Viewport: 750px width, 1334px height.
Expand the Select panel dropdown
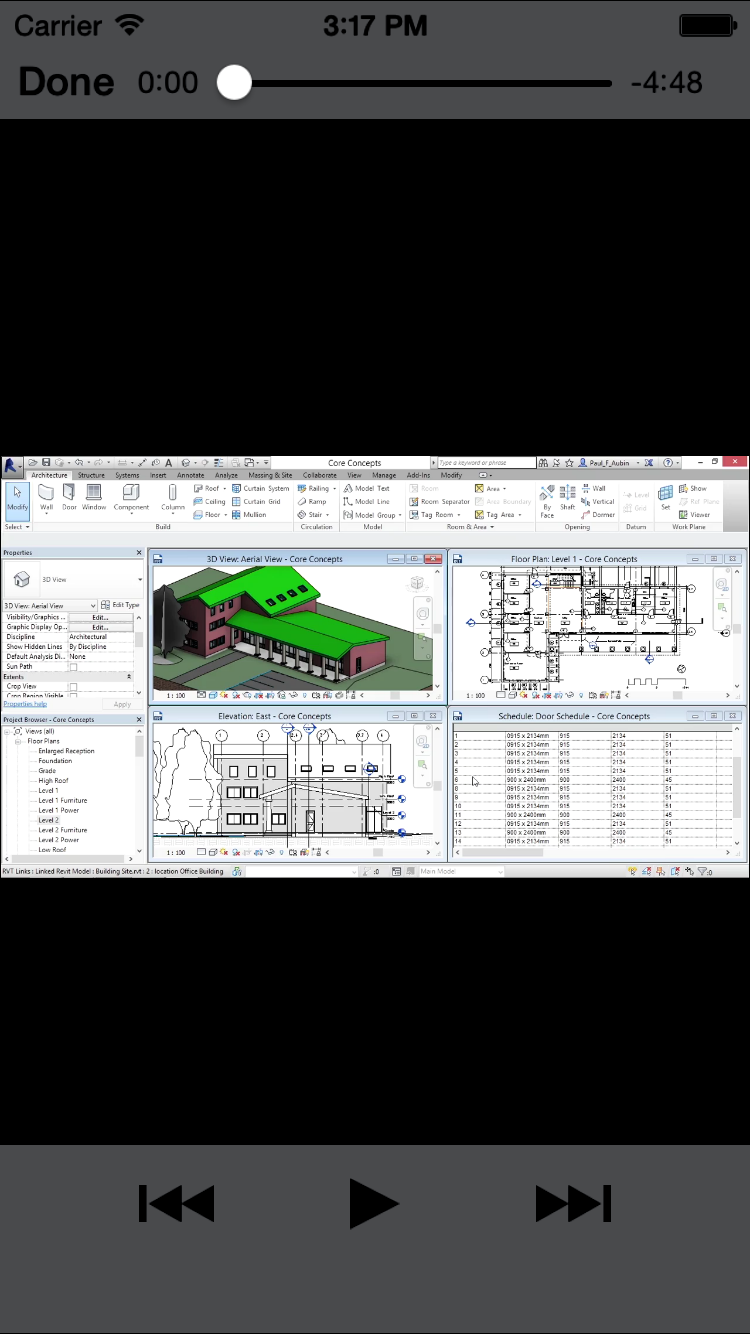tap(15, 527)
